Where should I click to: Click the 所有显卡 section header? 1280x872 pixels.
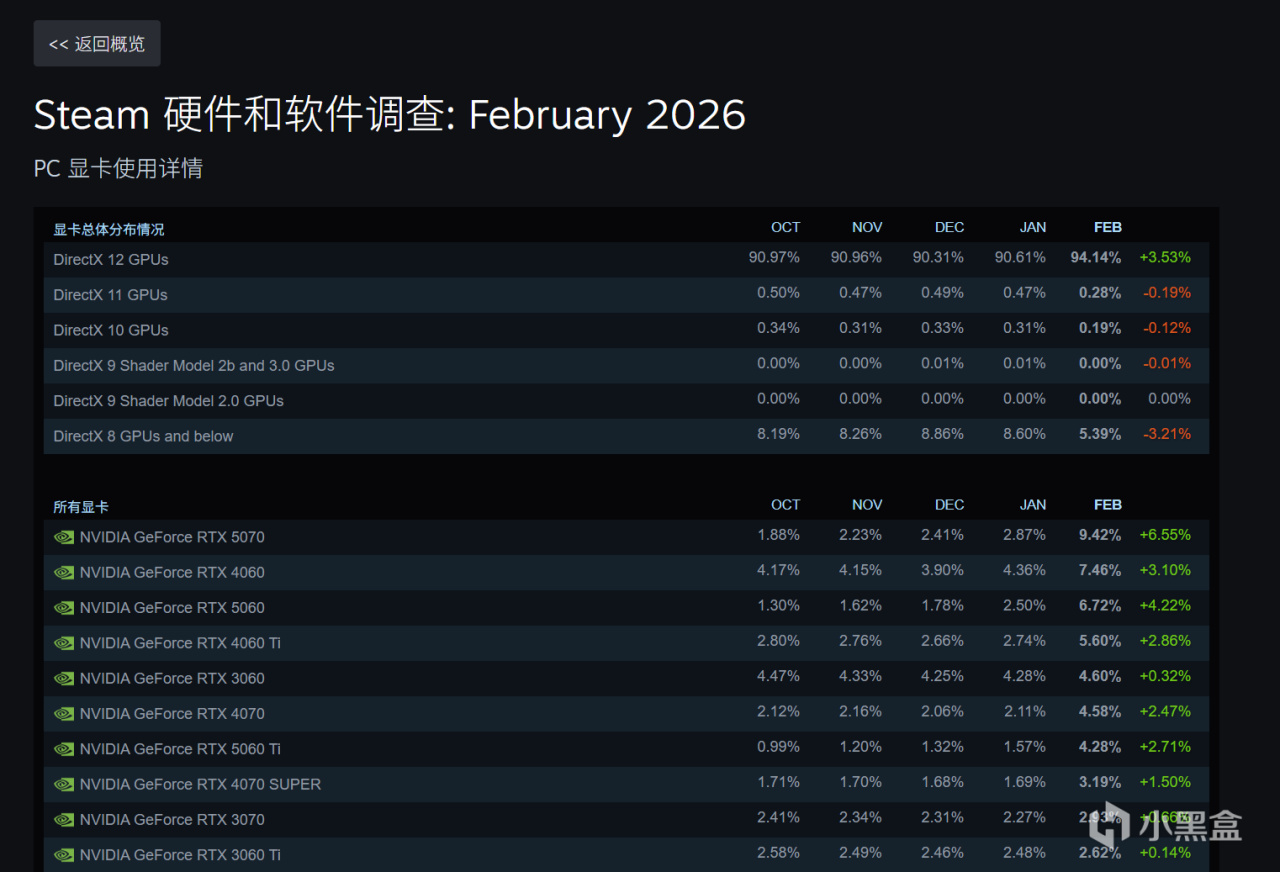tap(81, 507)
